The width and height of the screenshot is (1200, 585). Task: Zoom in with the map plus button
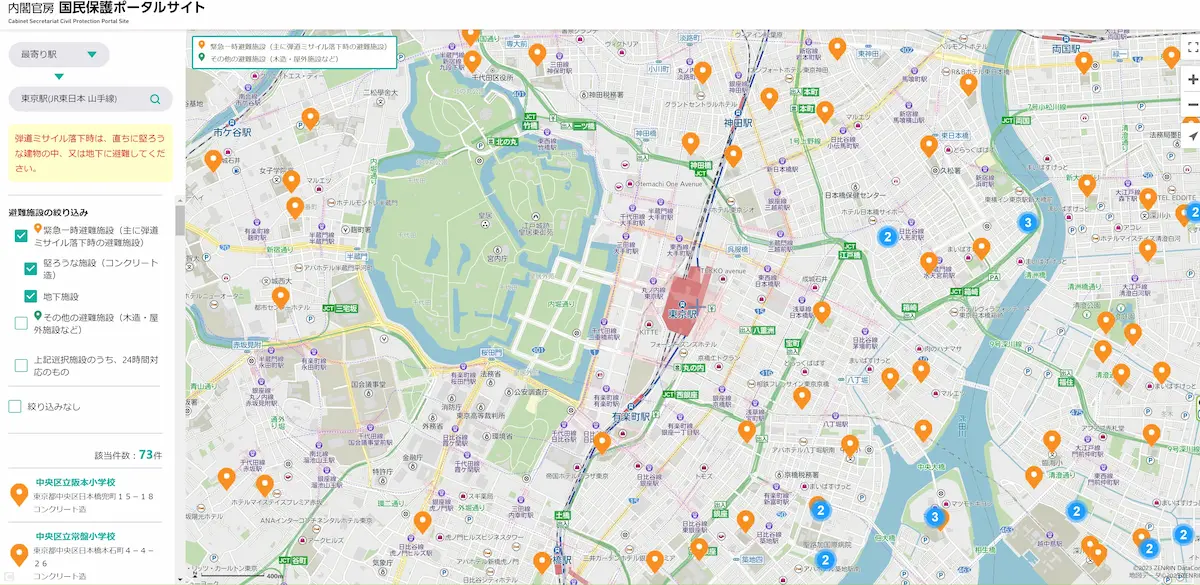tap(1192, 79)
